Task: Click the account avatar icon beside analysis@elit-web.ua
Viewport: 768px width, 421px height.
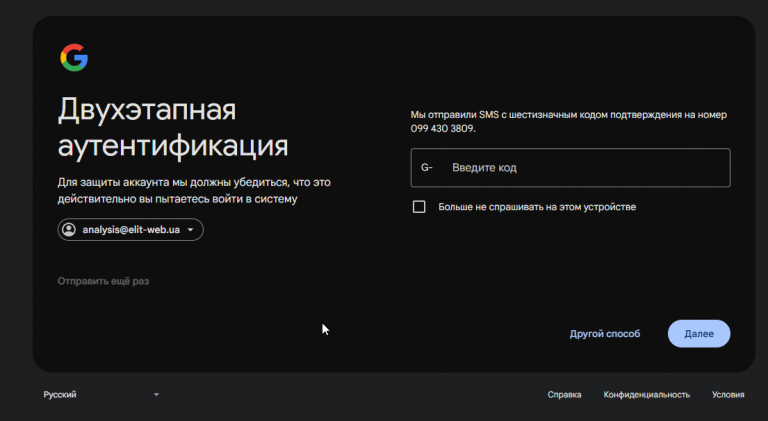Action: point(69,230)
